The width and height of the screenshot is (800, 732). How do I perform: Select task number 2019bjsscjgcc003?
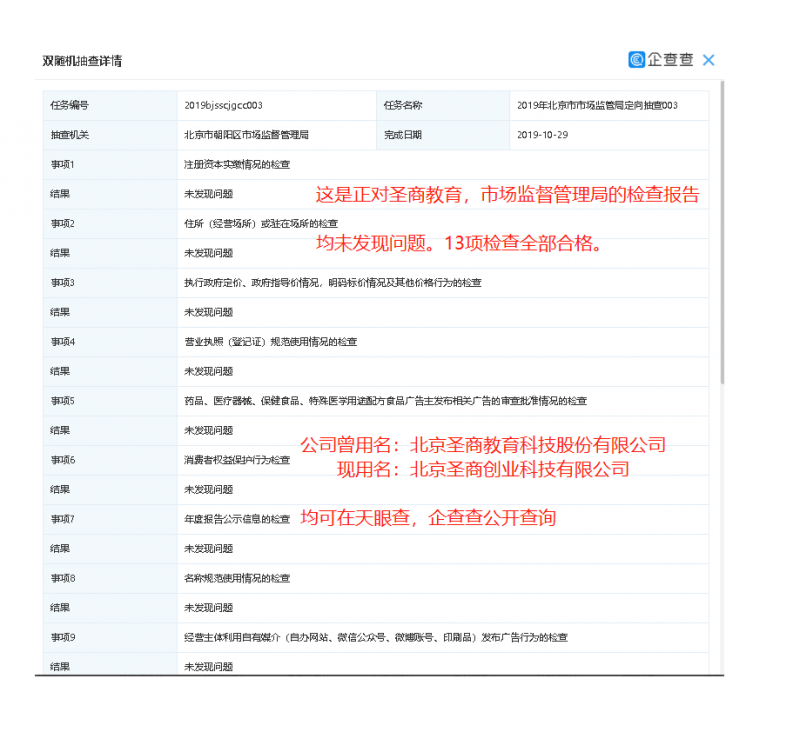(223, 106)
